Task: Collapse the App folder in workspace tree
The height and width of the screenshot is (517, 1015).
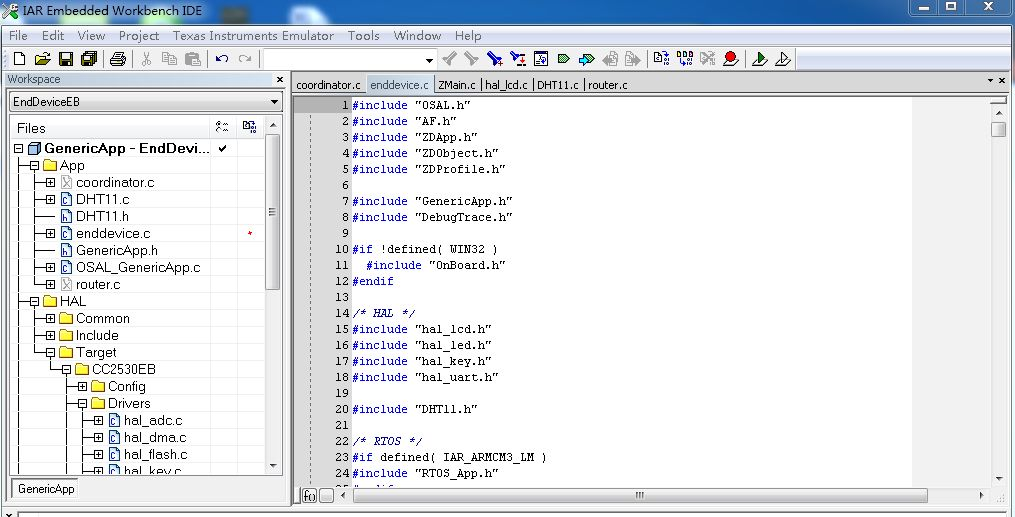Action: pos(34,166)
